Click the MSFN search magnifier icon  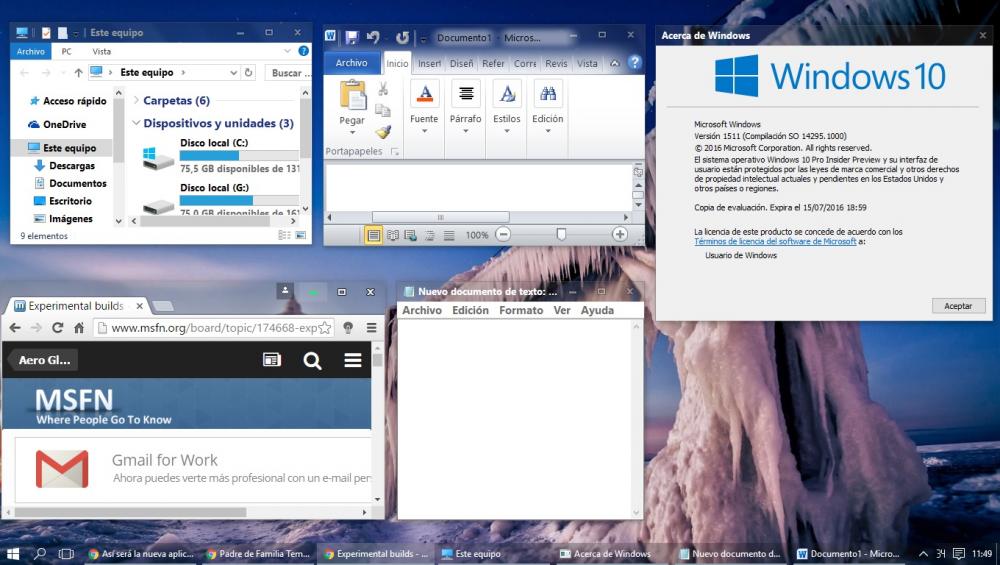point(312,361)
